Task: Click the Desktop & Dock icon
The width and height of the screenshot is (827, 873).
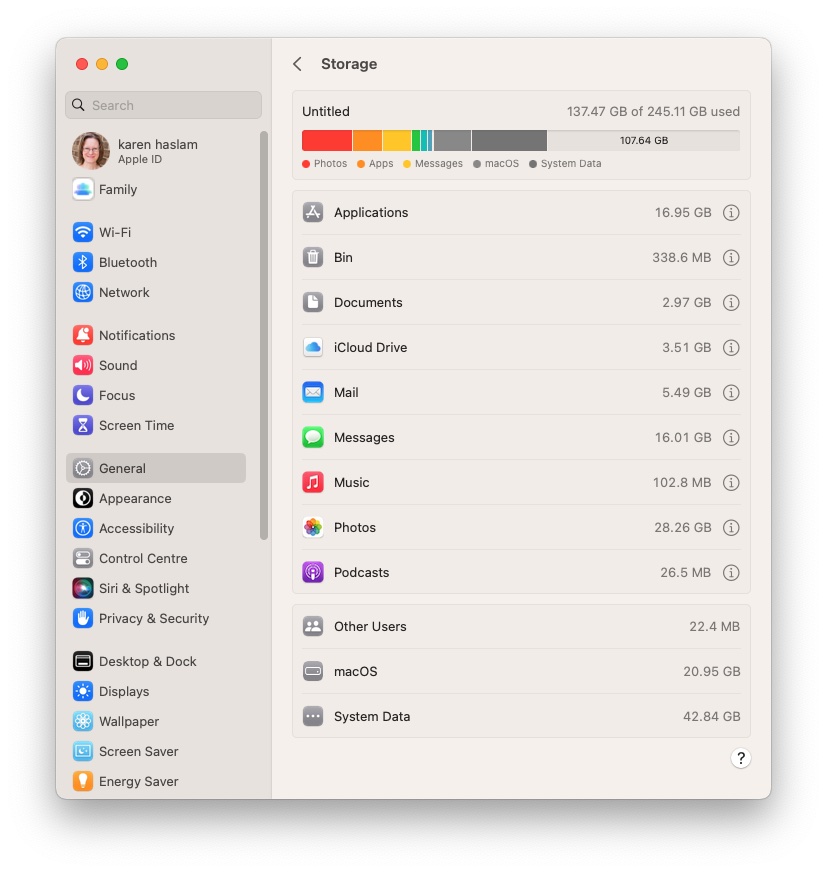Action: coord(83,661)
